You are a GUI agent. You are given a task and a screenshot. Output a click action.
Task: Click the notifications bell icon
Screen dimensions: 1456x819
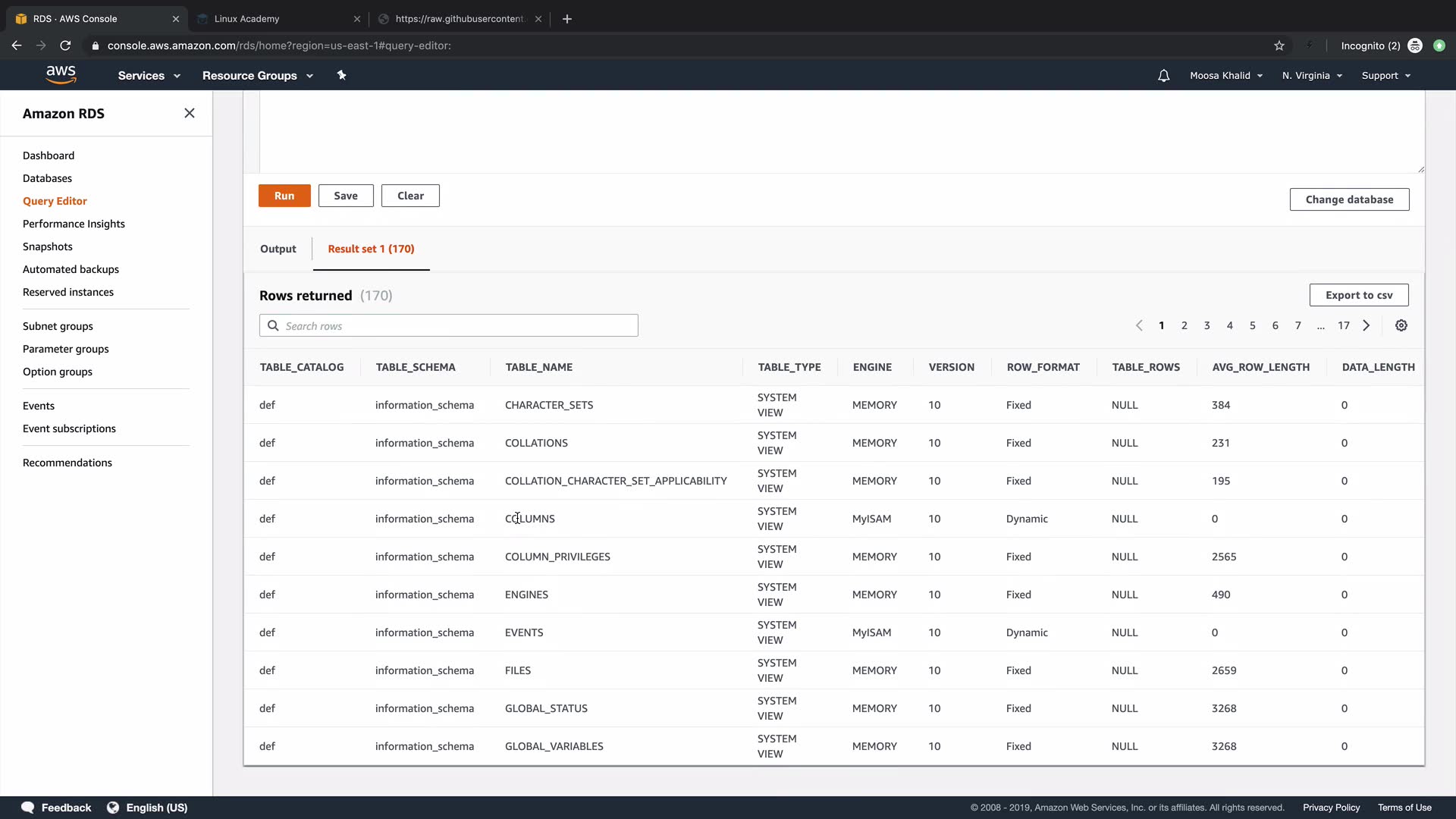(1163, 76)
